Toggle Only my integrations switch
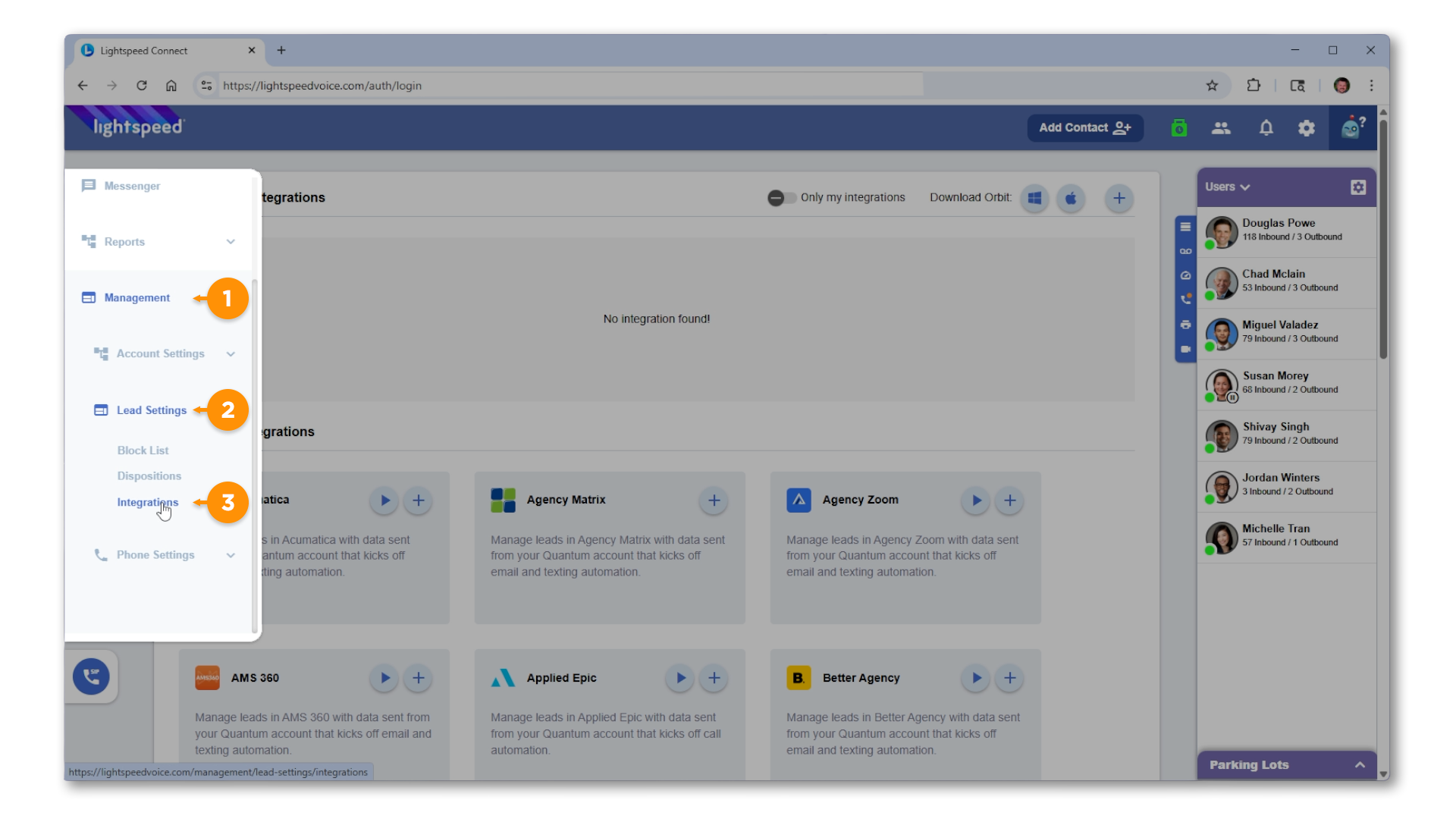 [x=781, y=198]
